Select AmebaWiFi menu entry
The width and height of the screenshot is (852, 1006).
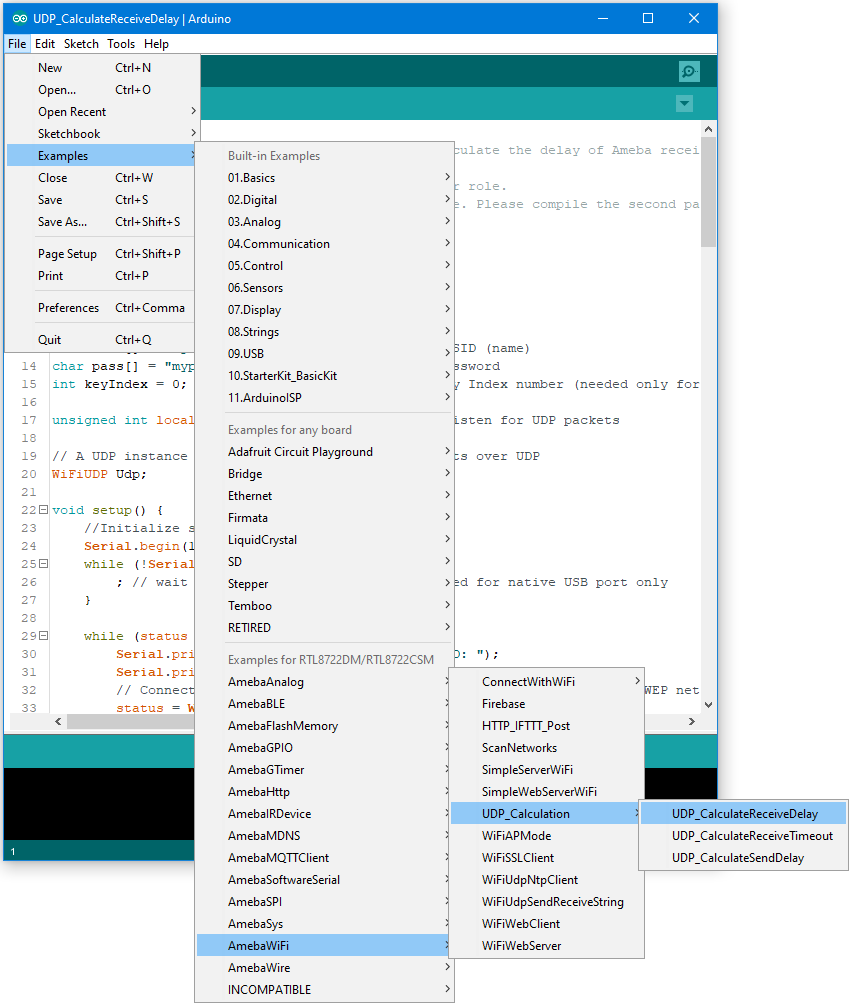[x=325, y=946]
